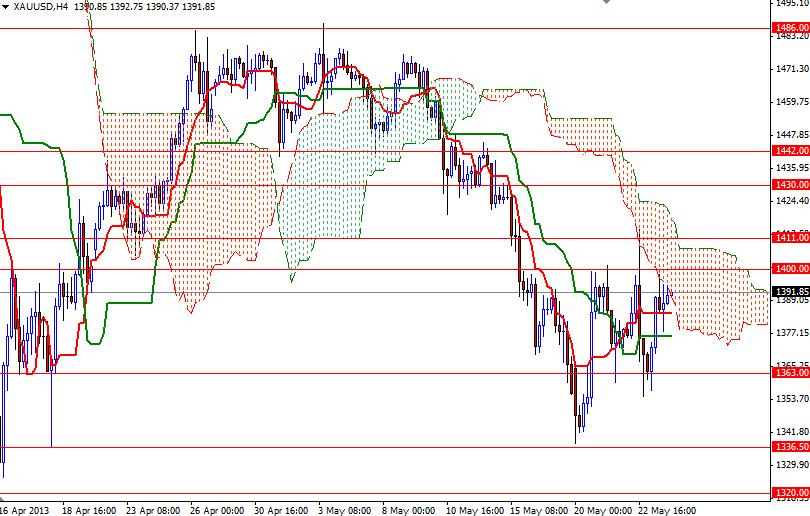The image size is (810, 516).
Task: Click the 1471.30 price axis value
Action: 792,69
